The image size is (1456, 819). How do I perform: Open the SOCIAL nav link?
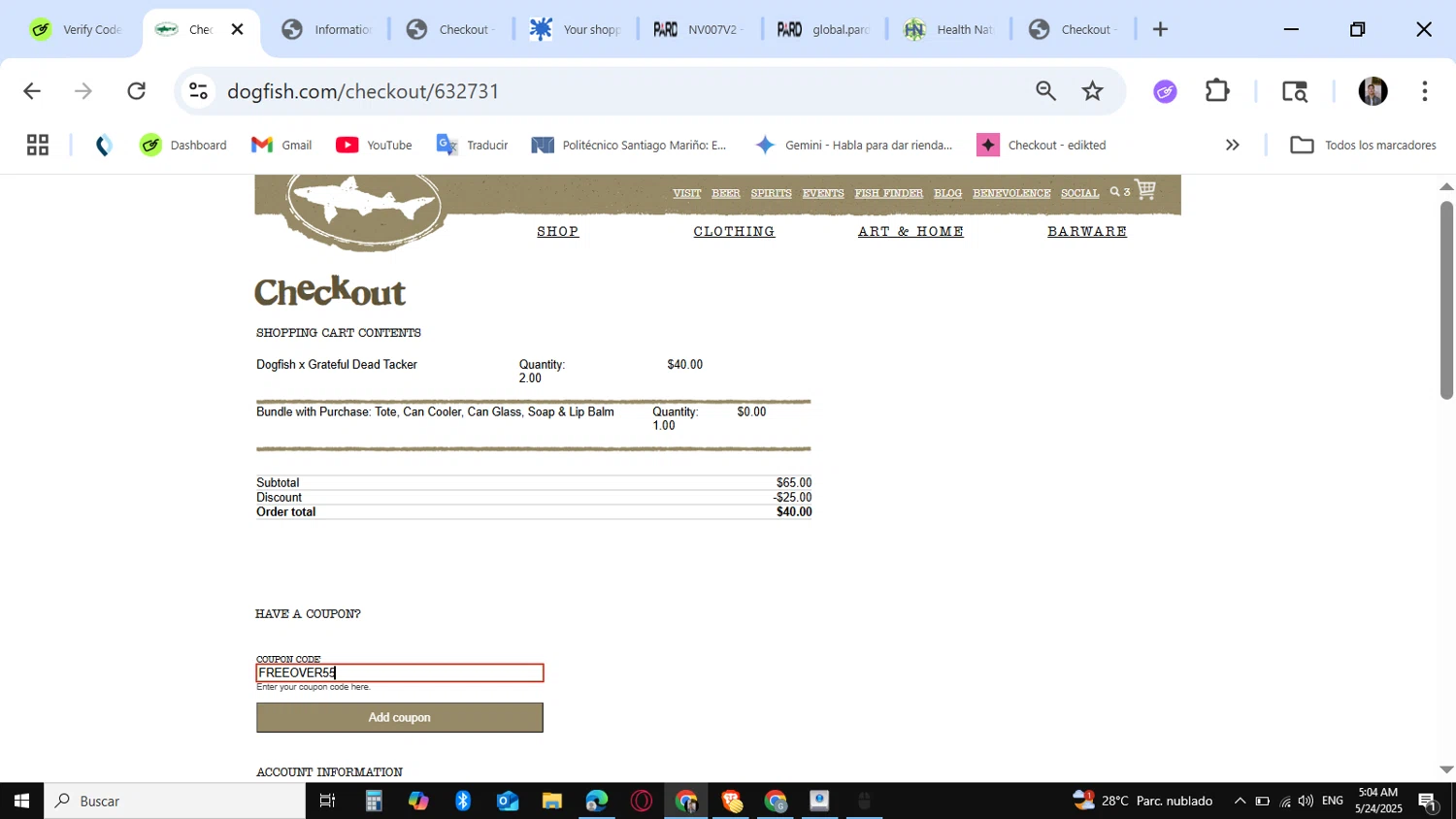(1079, 193)
